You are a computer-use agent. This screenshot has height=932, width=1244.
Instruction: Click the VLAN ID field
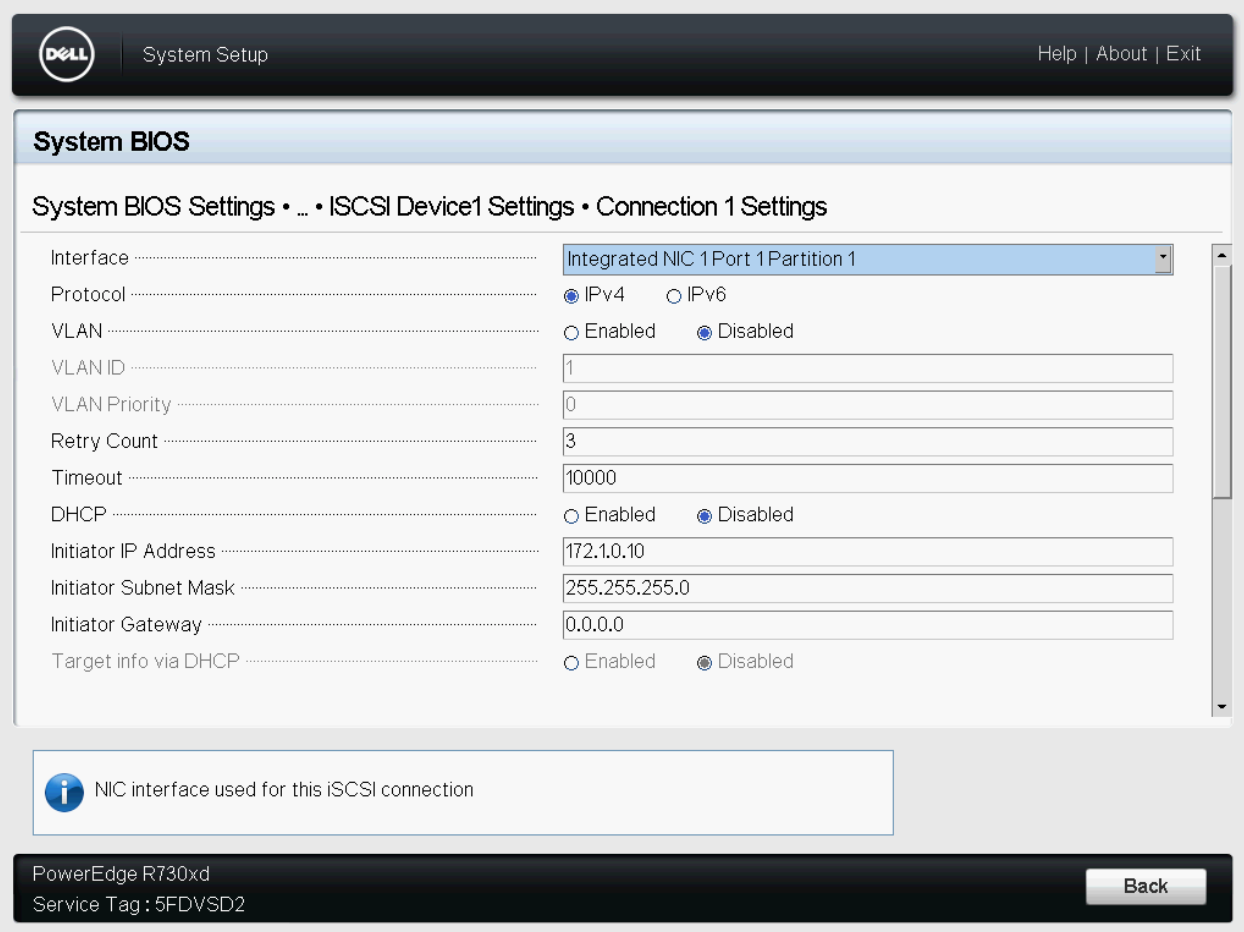click(867, 368)
